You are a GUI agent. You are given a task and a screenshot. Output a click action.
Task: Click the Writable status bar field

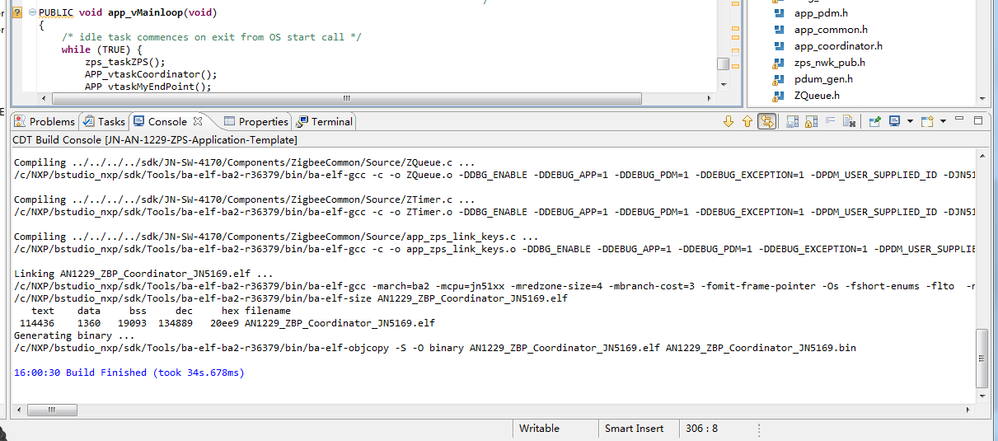click(539, 428)
